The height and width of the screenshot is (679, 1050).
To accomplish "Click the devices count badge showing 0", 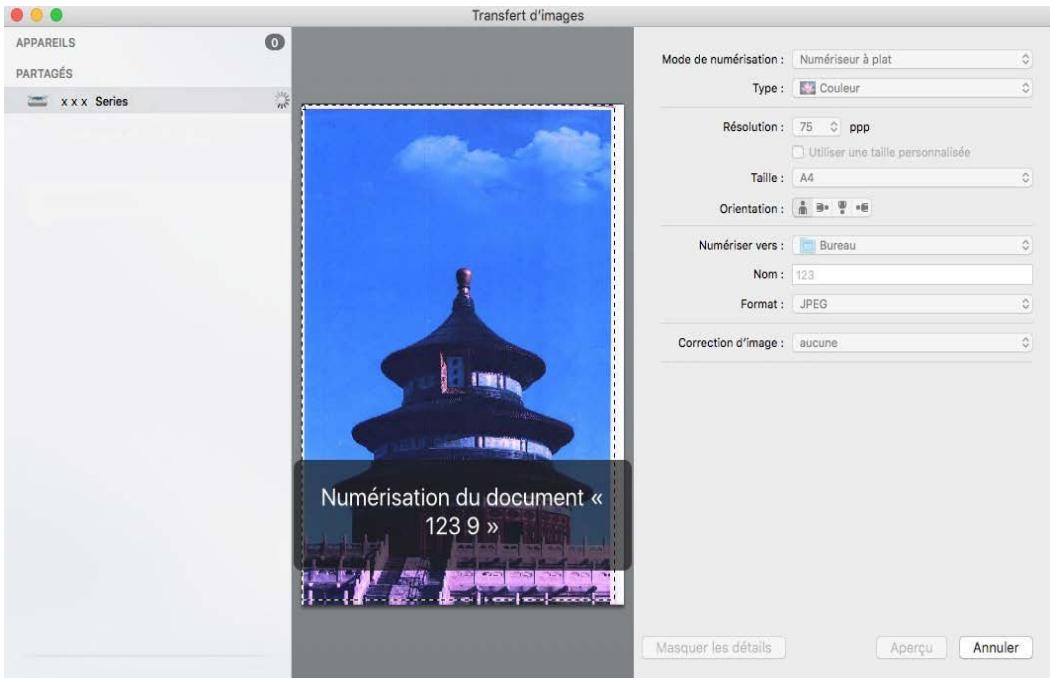I will 274,43.
